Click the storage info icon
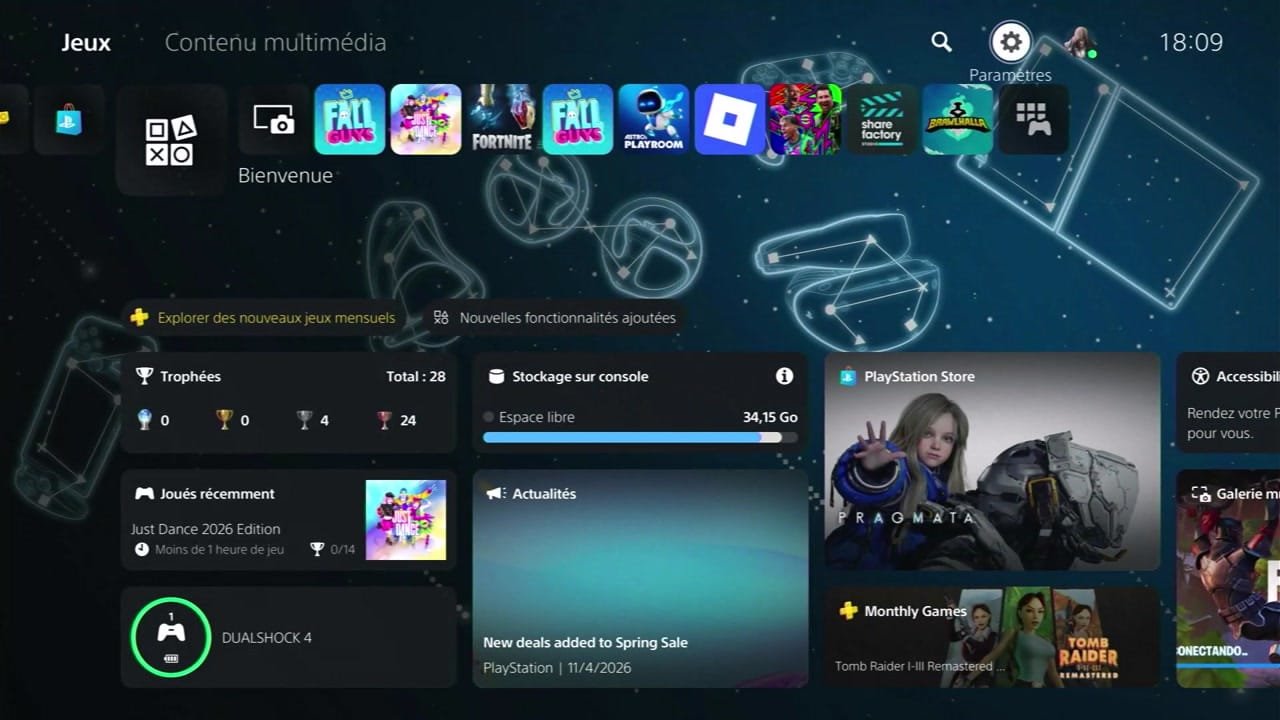 click(785, 376)
